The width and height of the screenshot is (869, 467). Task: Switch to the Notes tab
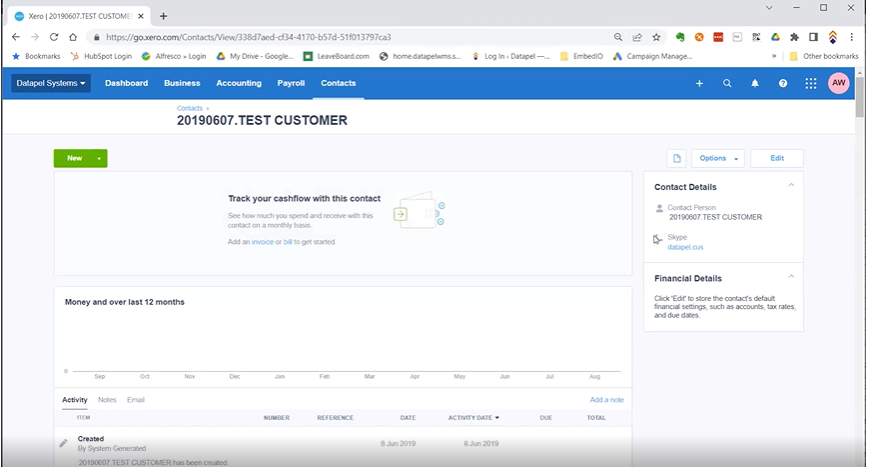pos(107,399)
